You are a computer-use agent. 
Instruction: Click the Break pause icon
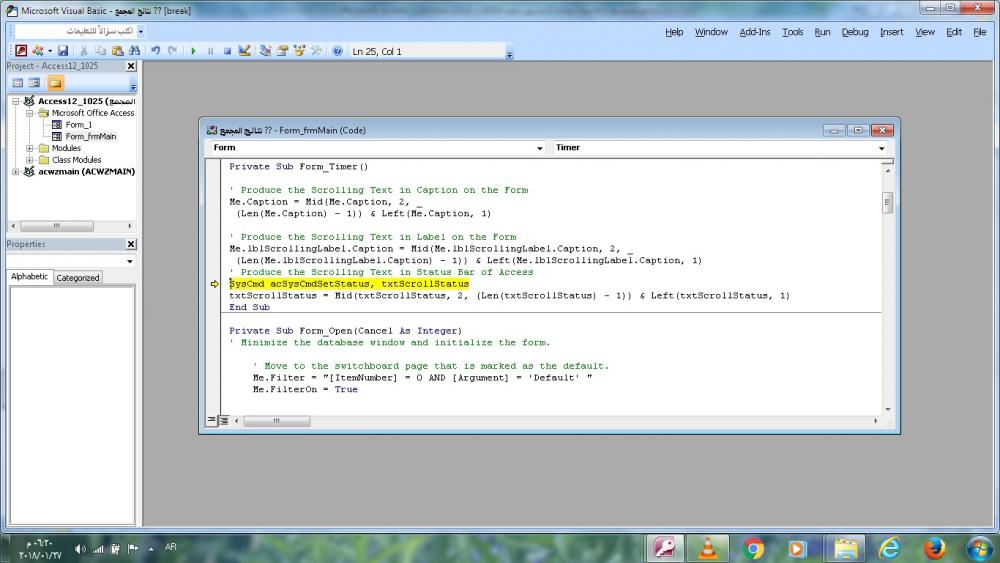click(210, 51)
